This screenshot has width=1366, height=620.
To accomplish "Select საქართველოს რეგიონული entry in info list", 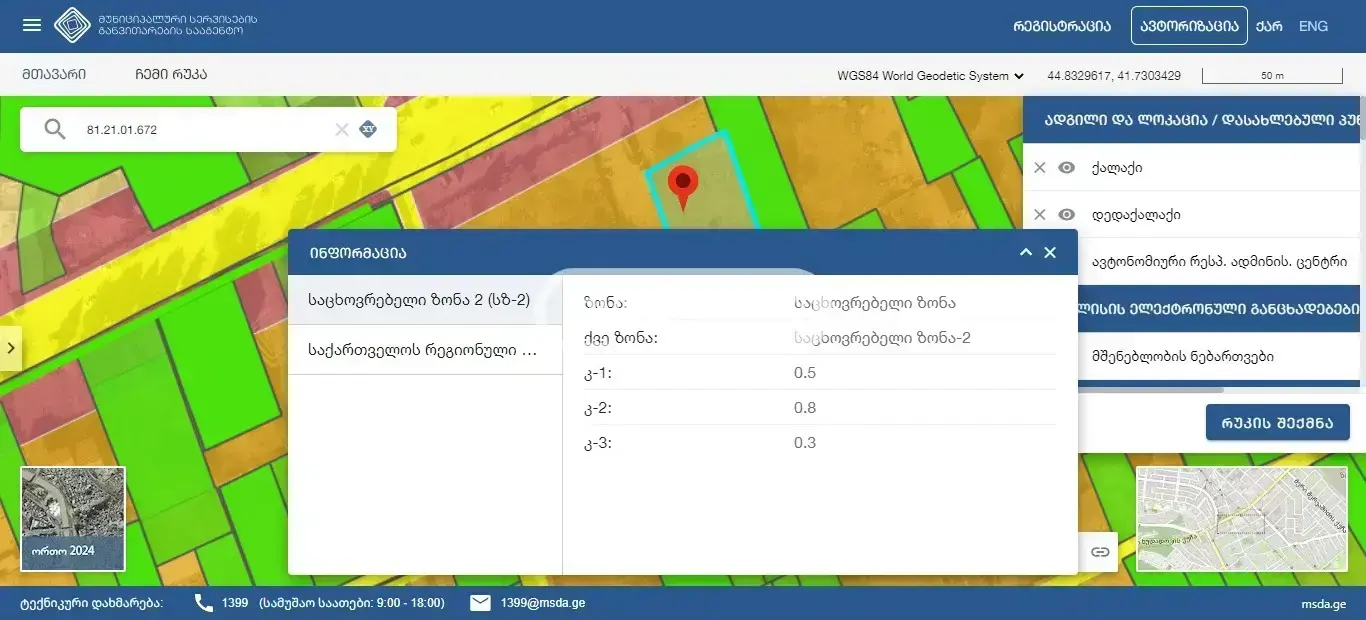I will point(425,350).
